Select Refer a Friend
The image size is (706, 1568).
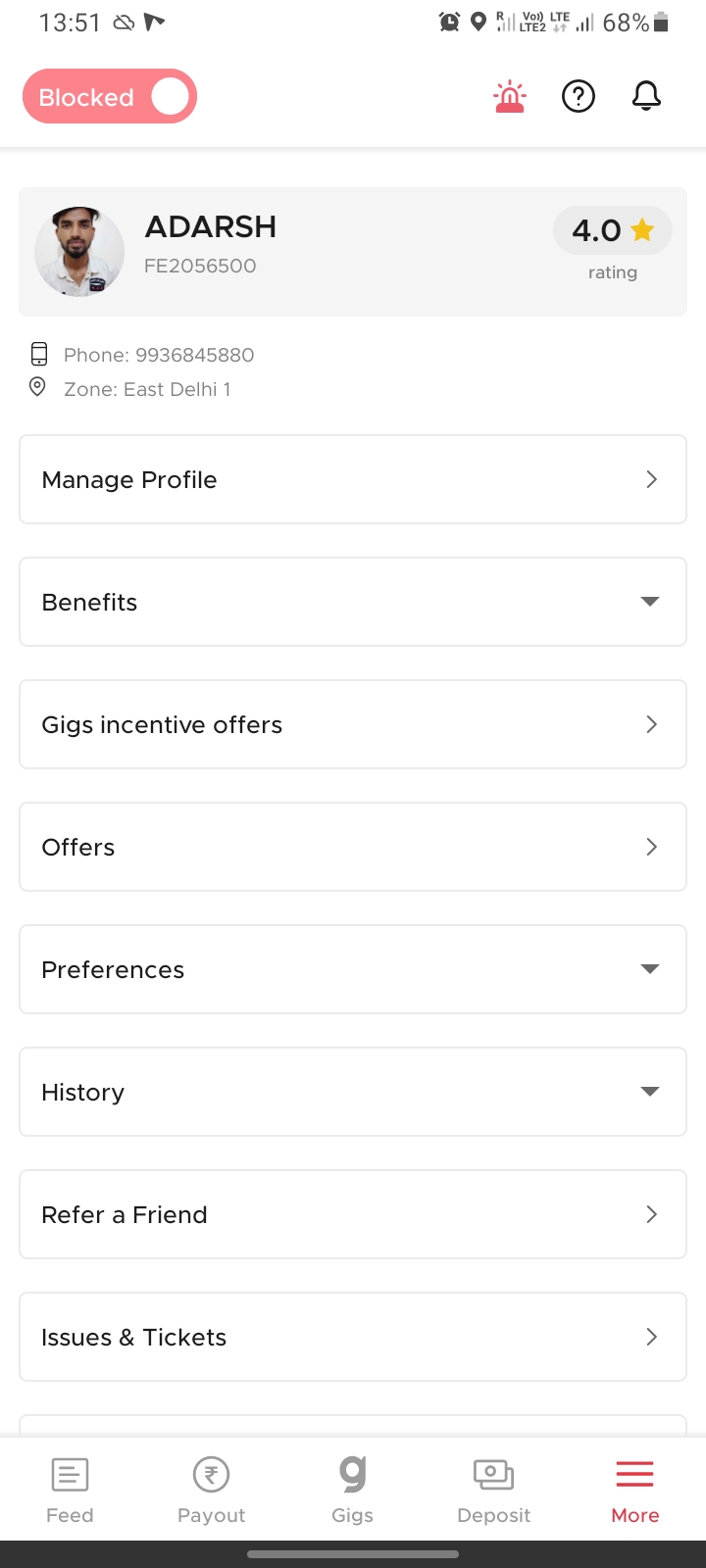click(x=353, y=1214)
